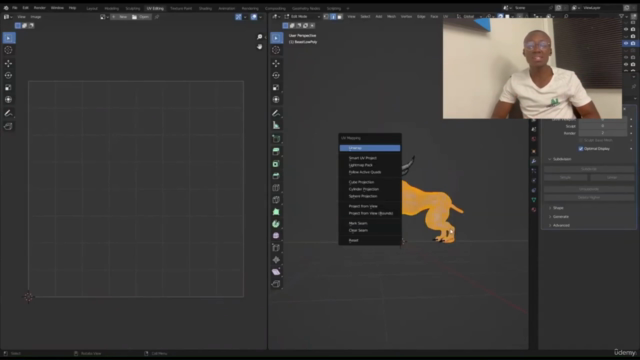This screenshot has height=360, width=640.
Task: Select the Extrude Region tool
Action: click(276, 152)
